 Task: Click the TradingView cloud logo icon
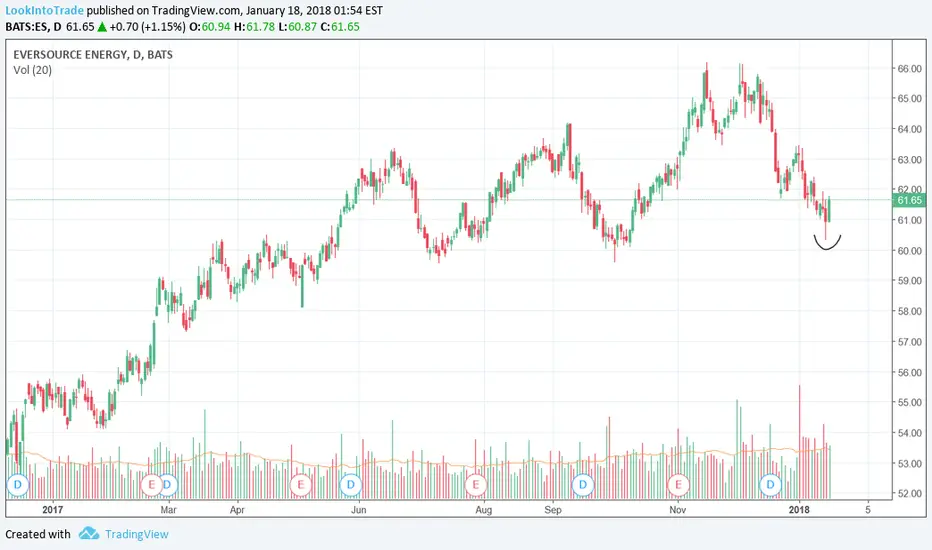point(89,533)
